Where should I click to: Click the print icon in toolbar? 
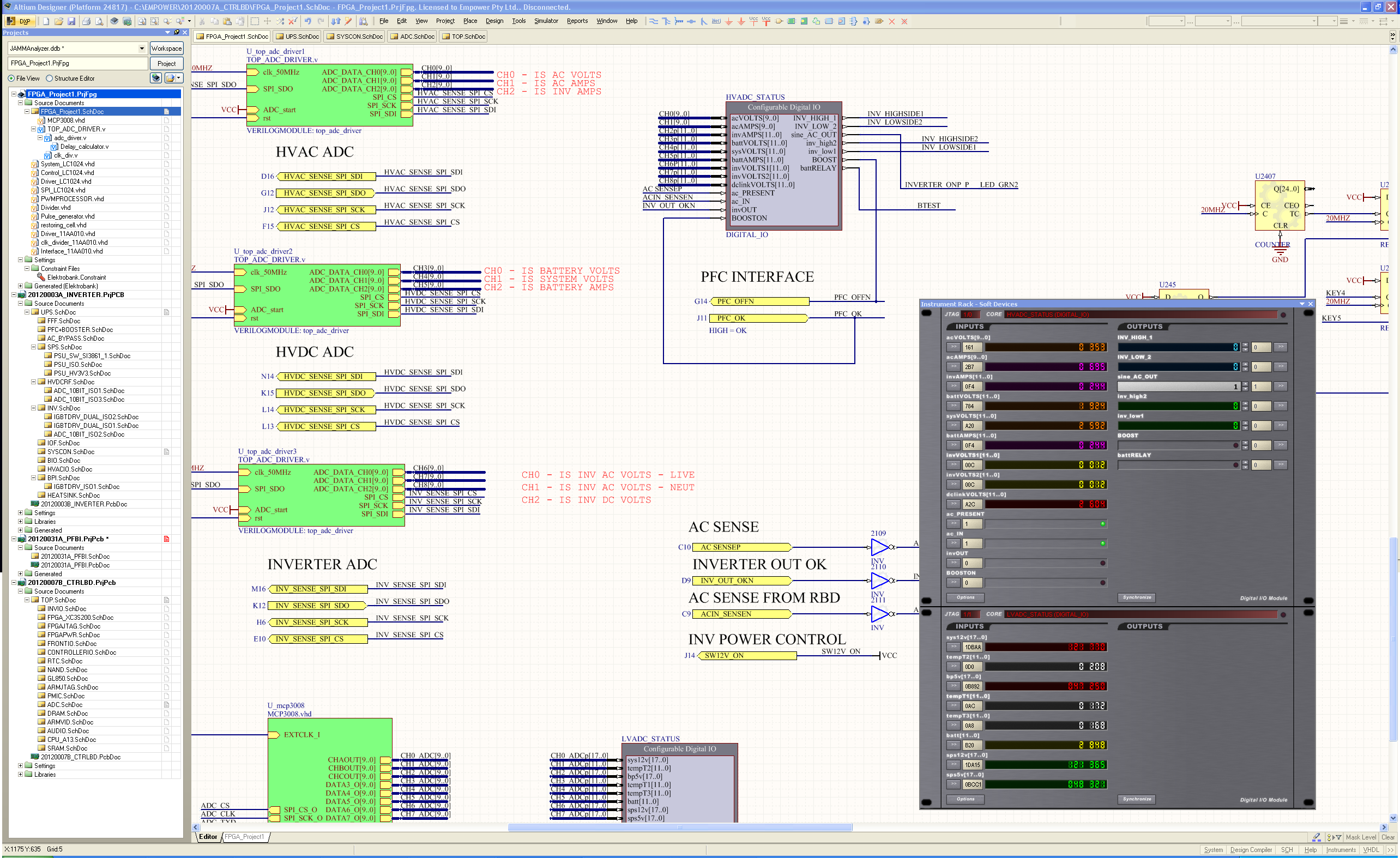click(x=86, y=21)
